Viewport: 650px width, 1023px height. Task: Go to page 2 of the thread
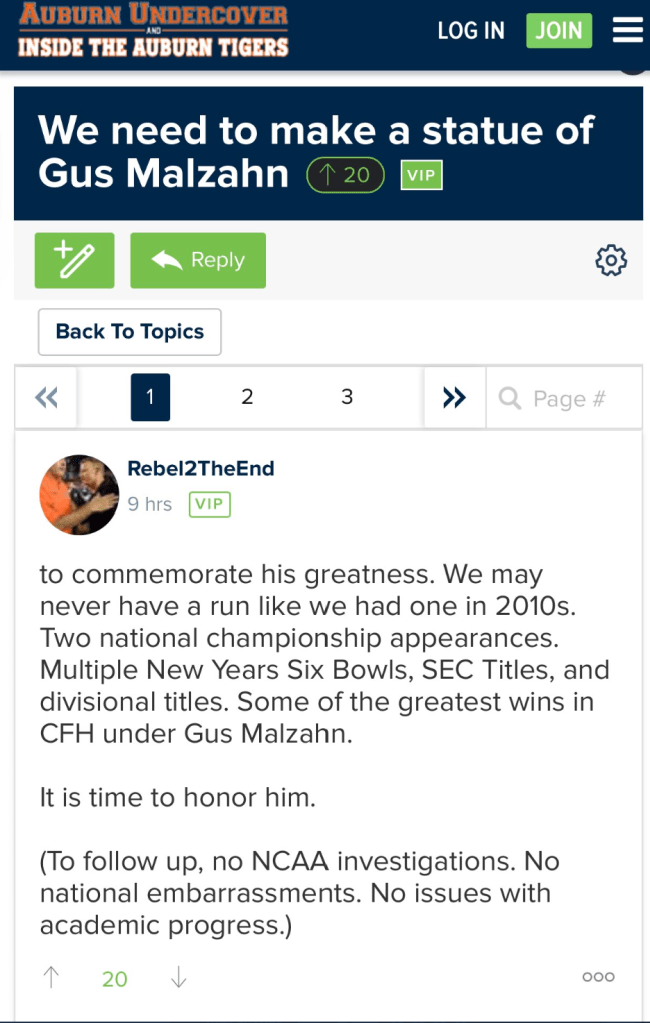(247, 397)
